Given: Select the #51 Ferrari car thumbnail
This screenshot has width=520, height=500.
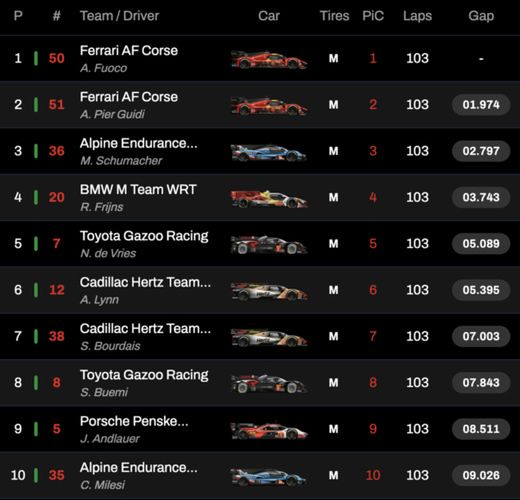Looking at the screenshot, I should [x=269, y=106].
